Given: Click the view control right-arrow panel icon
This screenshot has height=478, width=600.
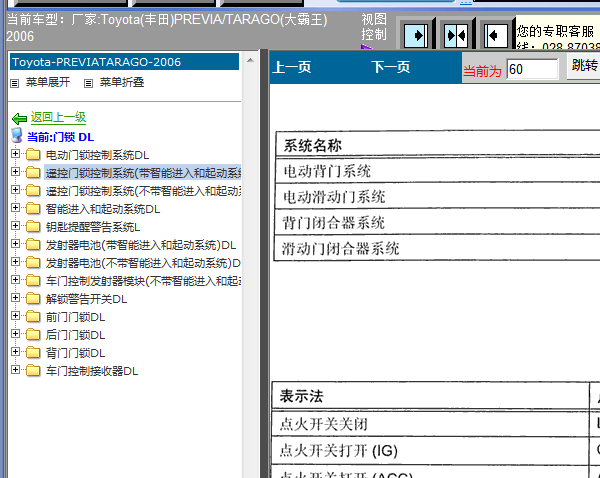Looking at the screenshot, I should [416, 36].
